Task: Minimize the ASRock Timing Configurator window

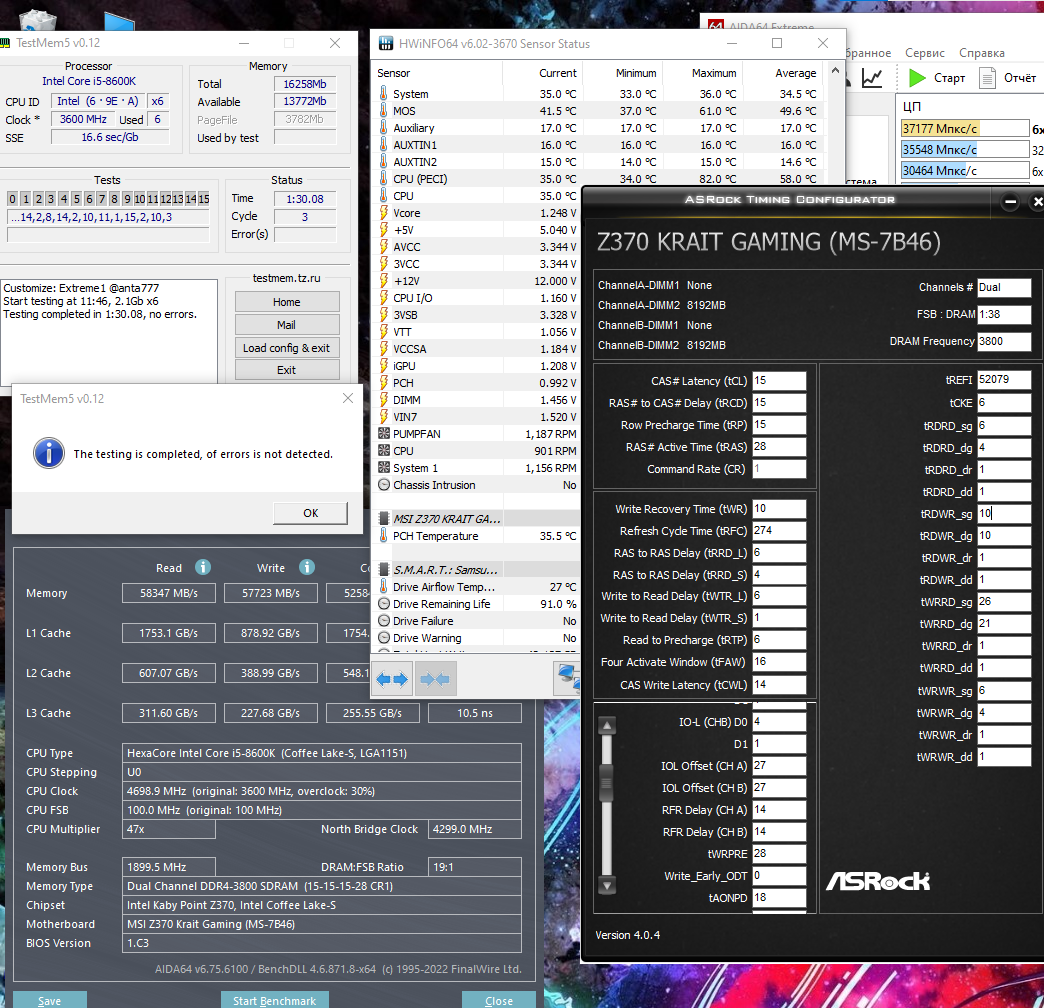Action: click(x=1010, y=202)
